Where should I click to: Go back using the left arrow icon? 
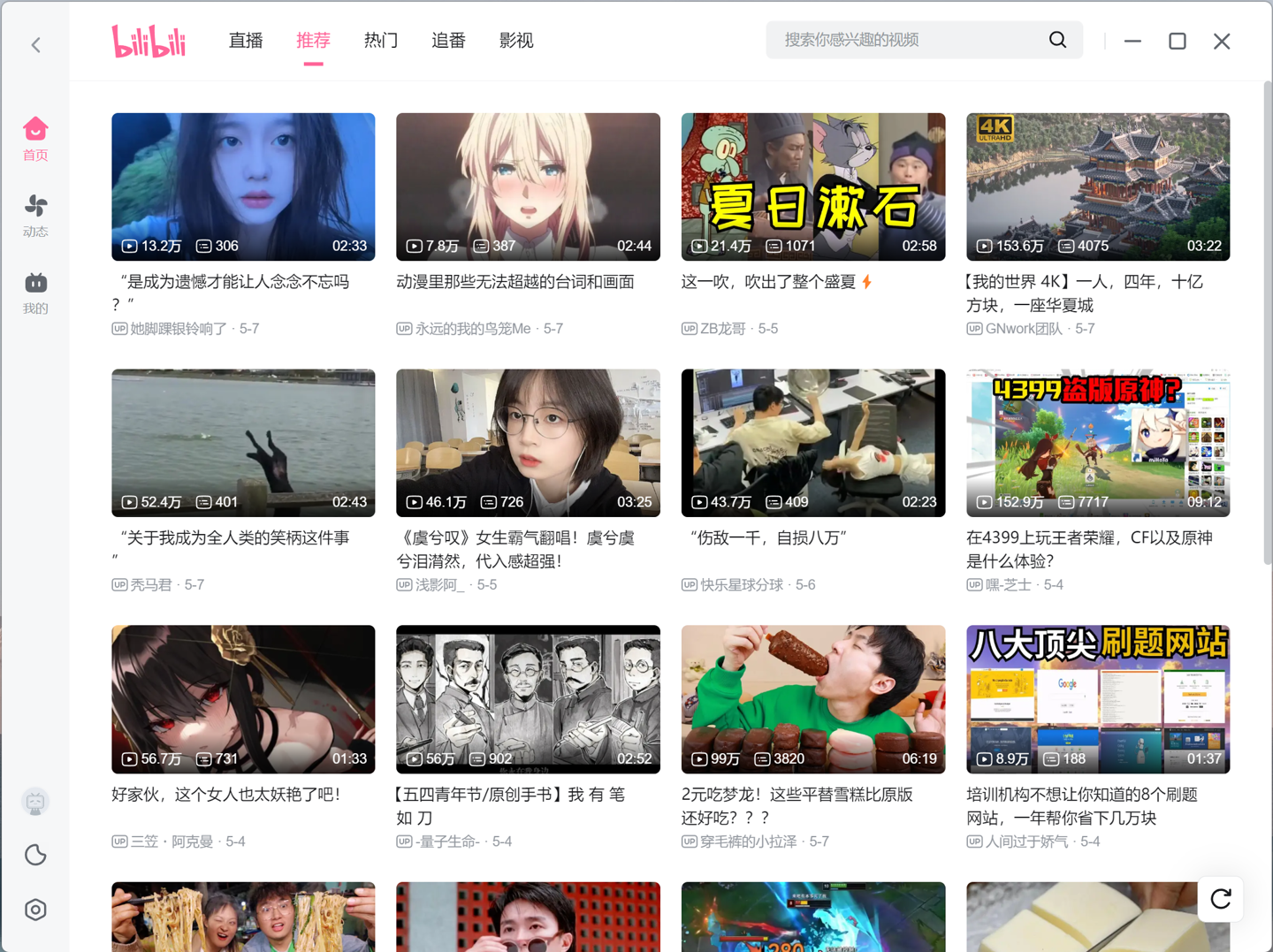pos(36,45)
